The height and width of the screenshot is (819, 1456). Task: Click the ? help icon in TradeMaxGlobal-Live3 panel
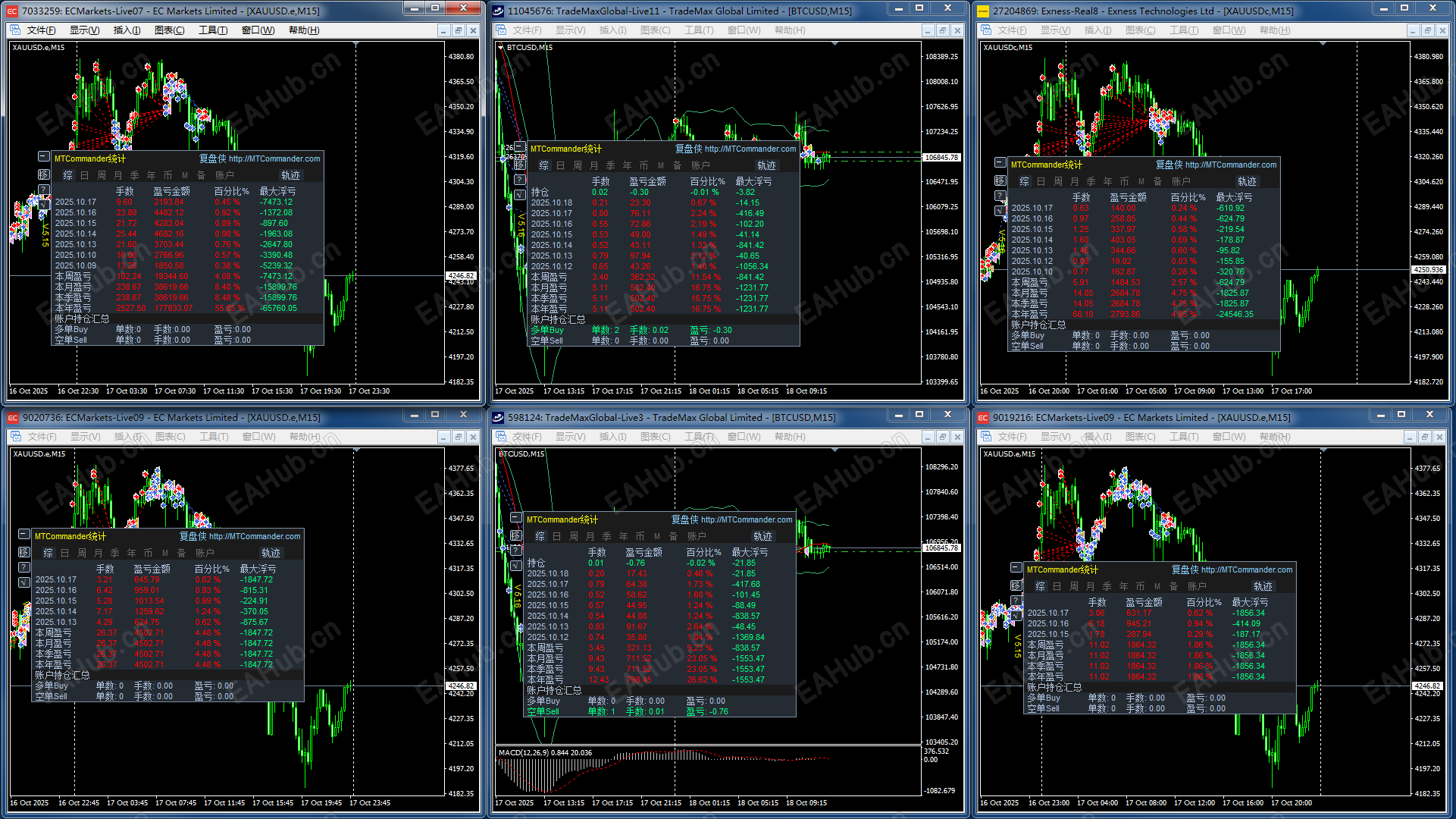click(516, 551)
